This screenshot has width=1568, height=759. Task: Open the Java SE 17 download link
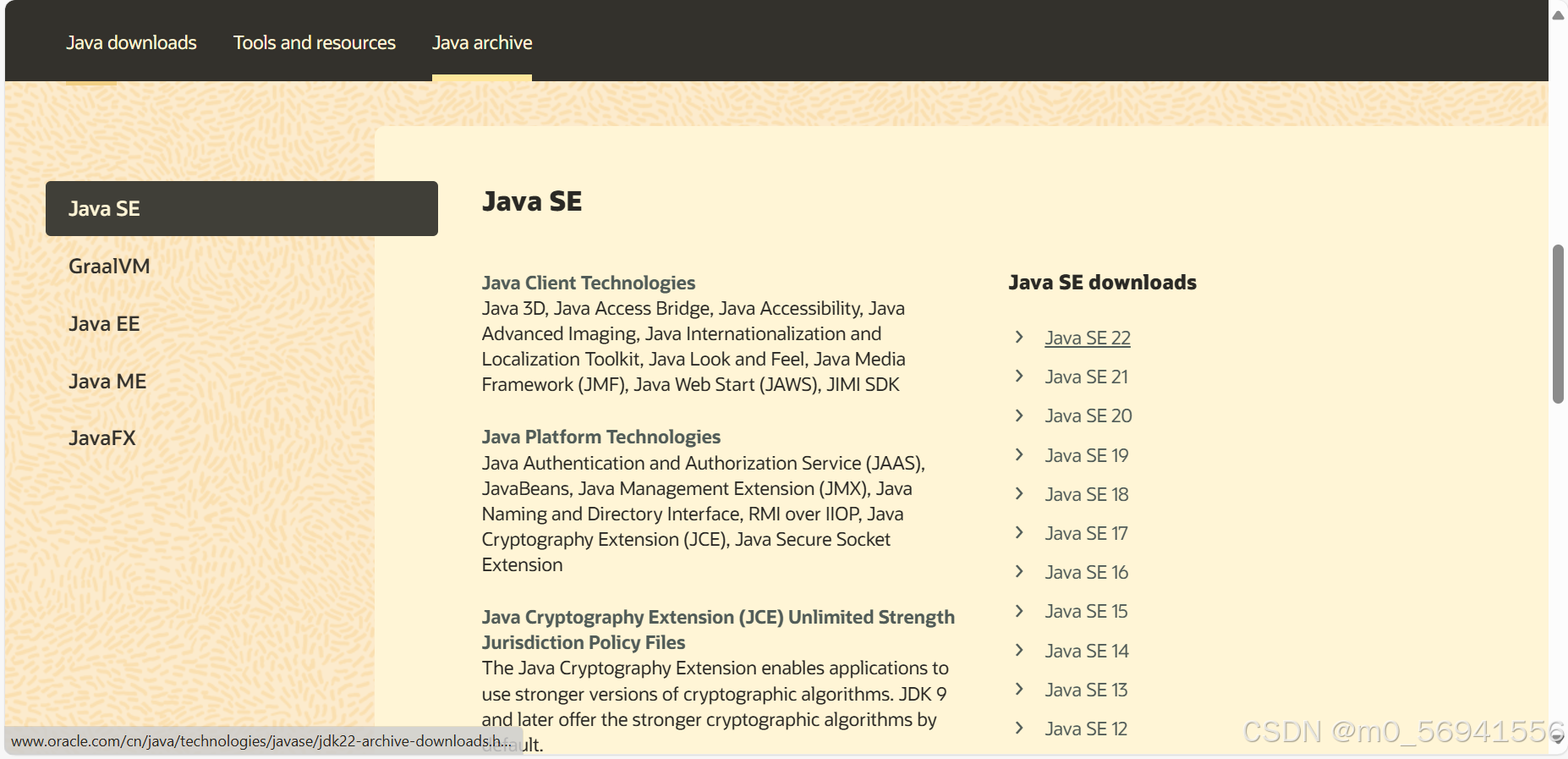(1087, 533)
